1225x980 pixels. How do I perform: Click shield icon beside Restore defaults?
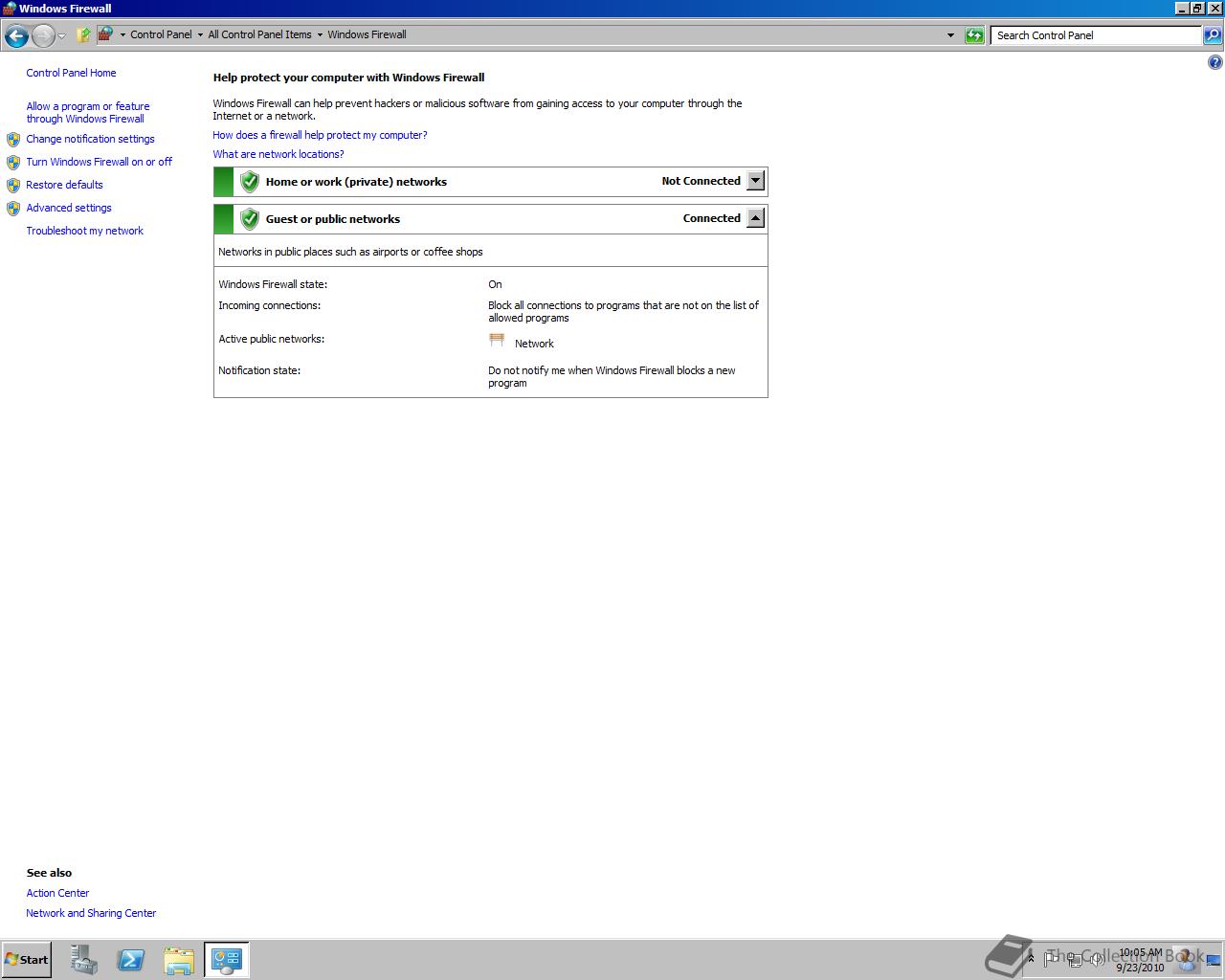tap(13, 186)
